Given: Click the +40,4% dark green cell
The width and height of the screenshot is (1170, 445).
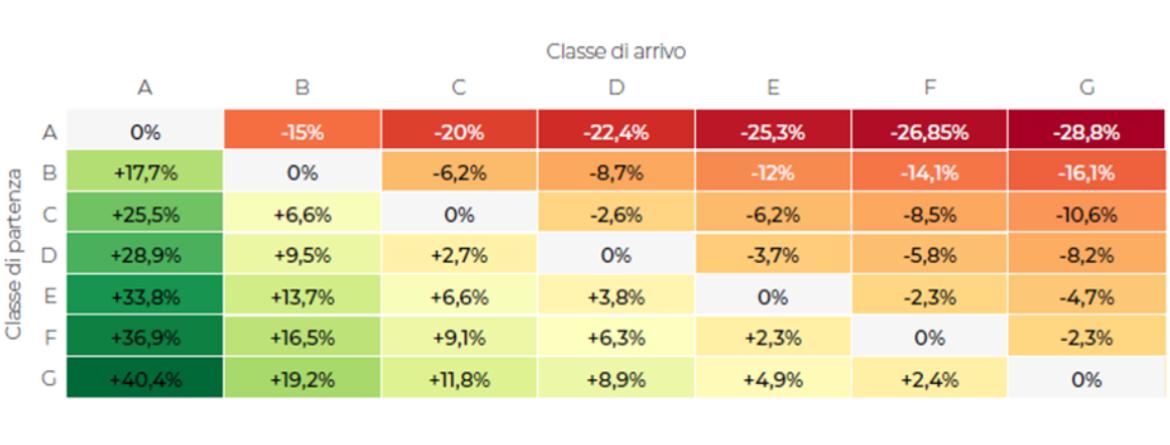Looking at the screenshot, I should pos(145,380).
